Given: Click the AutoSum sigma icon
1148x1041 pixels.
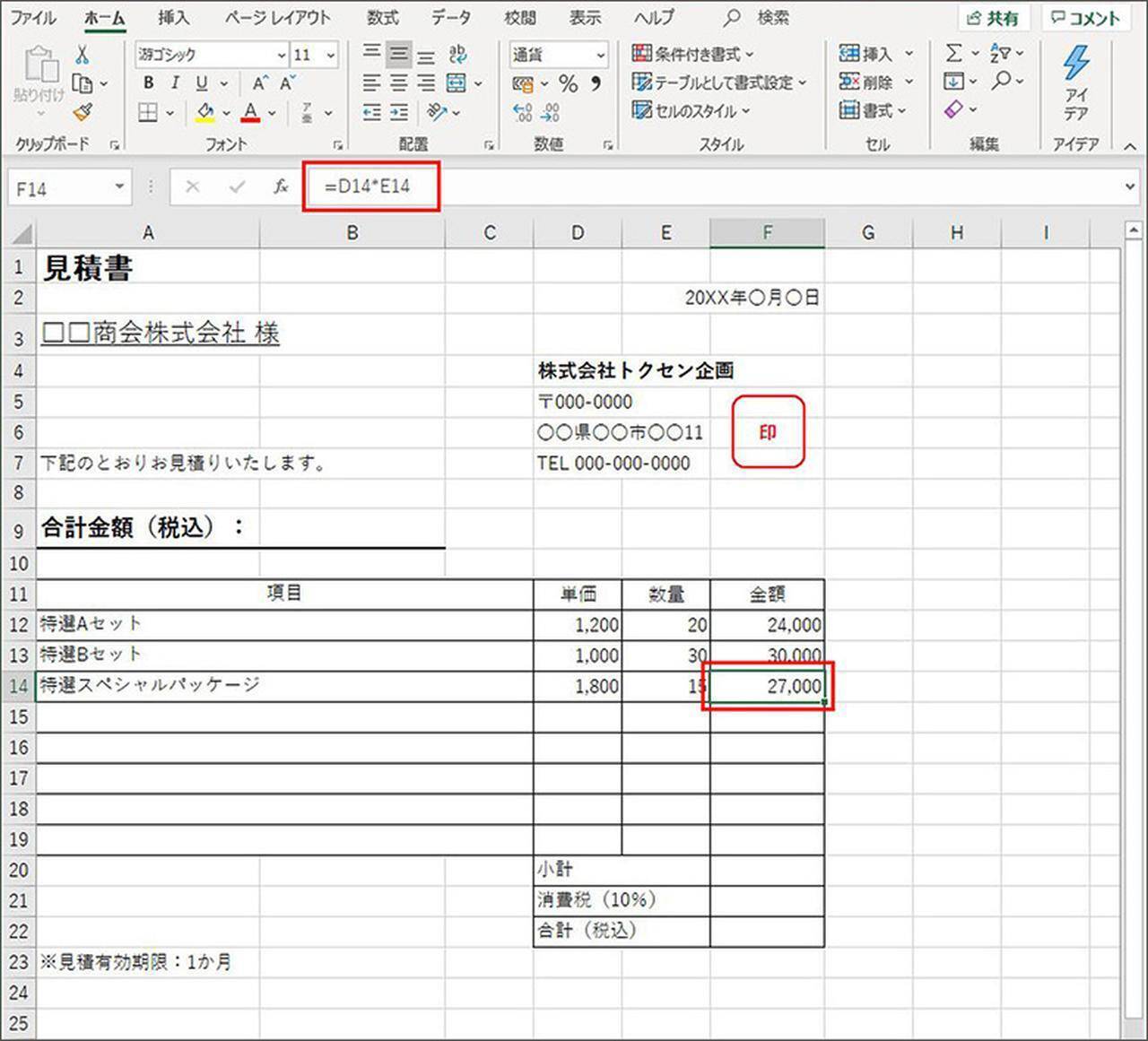Looking at the screenshot, I should 953,54.
